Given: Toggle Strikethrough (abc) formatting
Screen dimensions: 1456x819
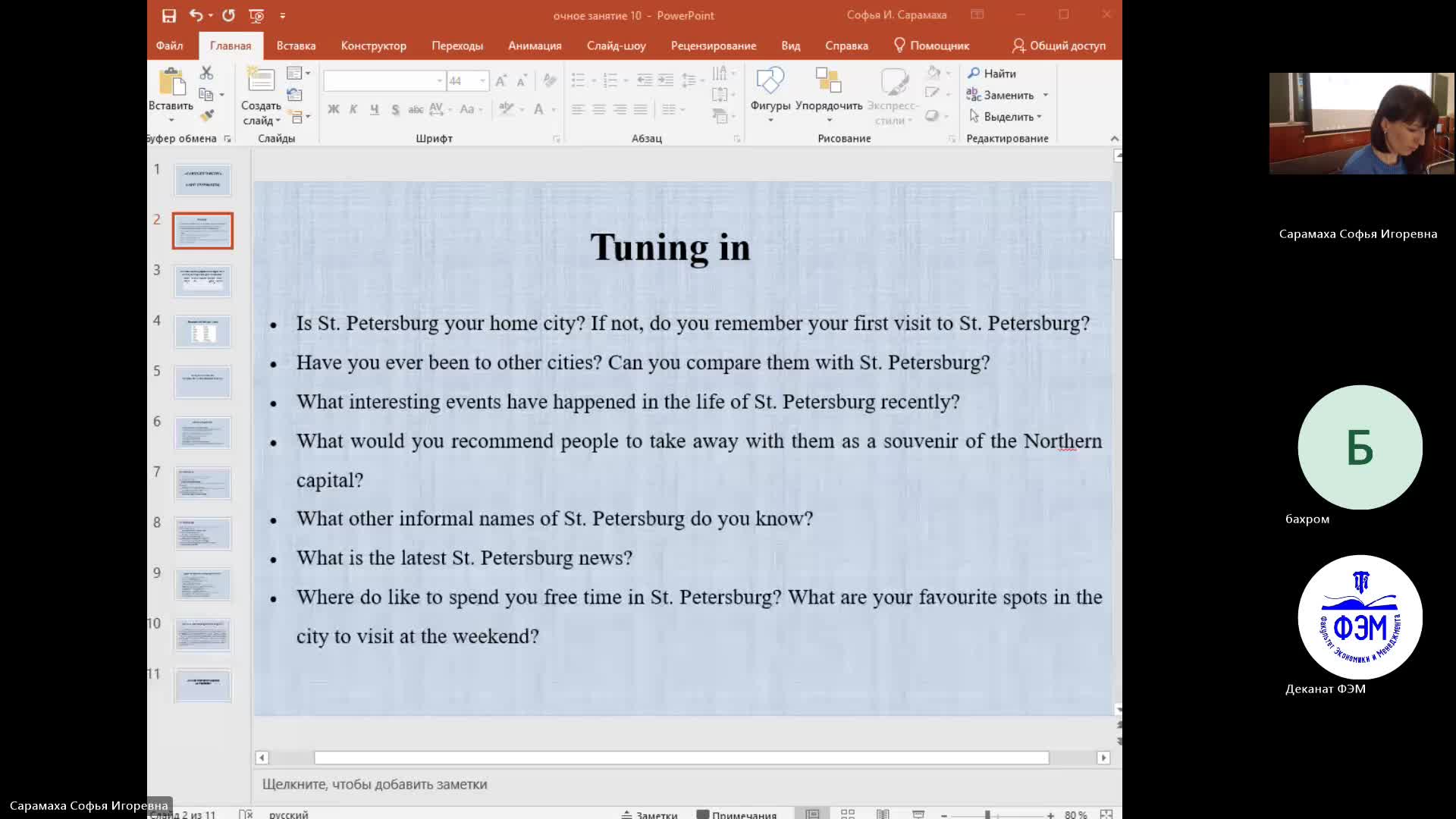Looking at the screenshot, I should click(416, 109).
